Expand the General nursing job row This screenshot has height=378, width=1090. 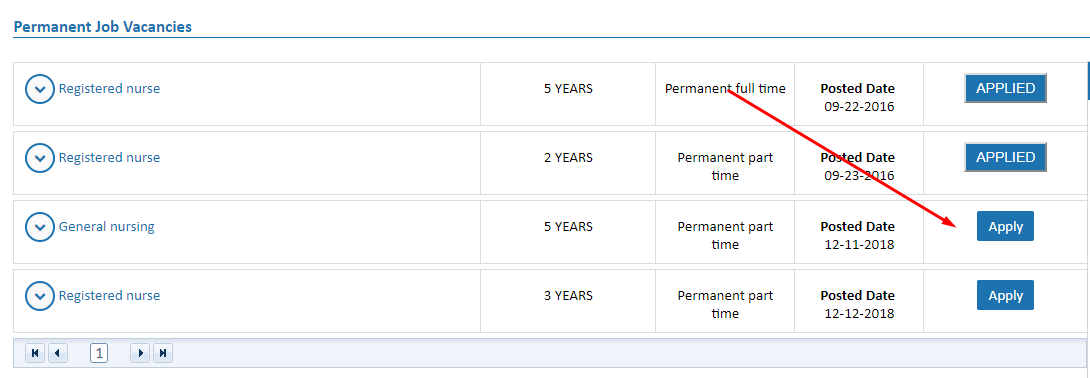[40, 227]
